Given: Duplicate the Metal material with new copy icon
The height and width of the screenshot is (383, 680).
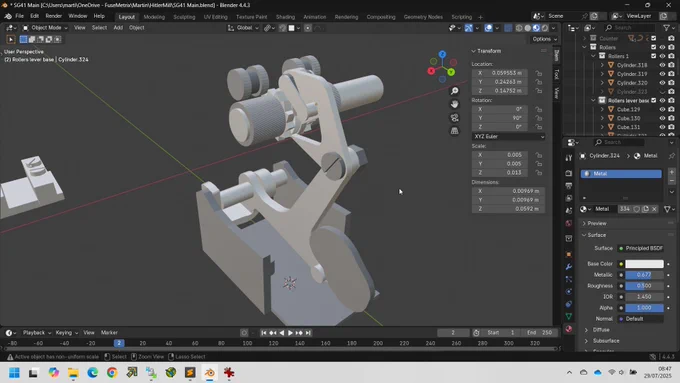Looking at the screenshot, I should (x=645, y=209).
